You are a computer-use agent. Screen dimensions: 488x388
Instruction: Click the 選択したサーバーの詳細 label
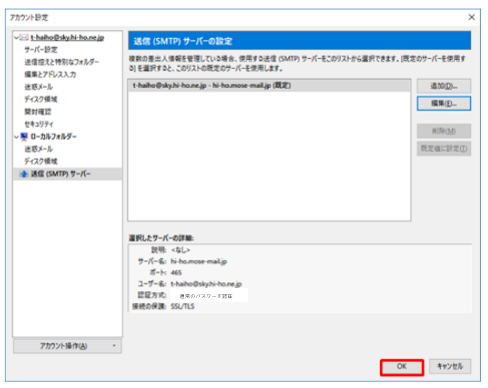(x=162, y=238)
